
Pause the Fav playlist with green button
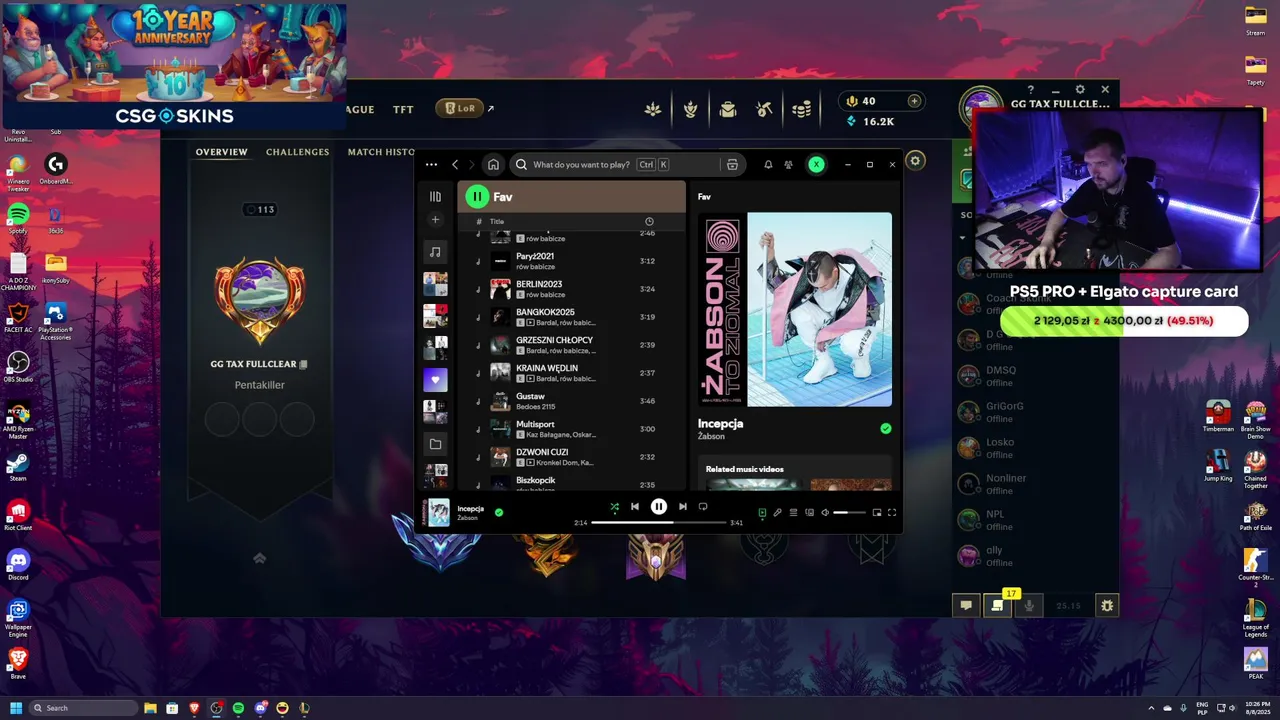[477, 197]
